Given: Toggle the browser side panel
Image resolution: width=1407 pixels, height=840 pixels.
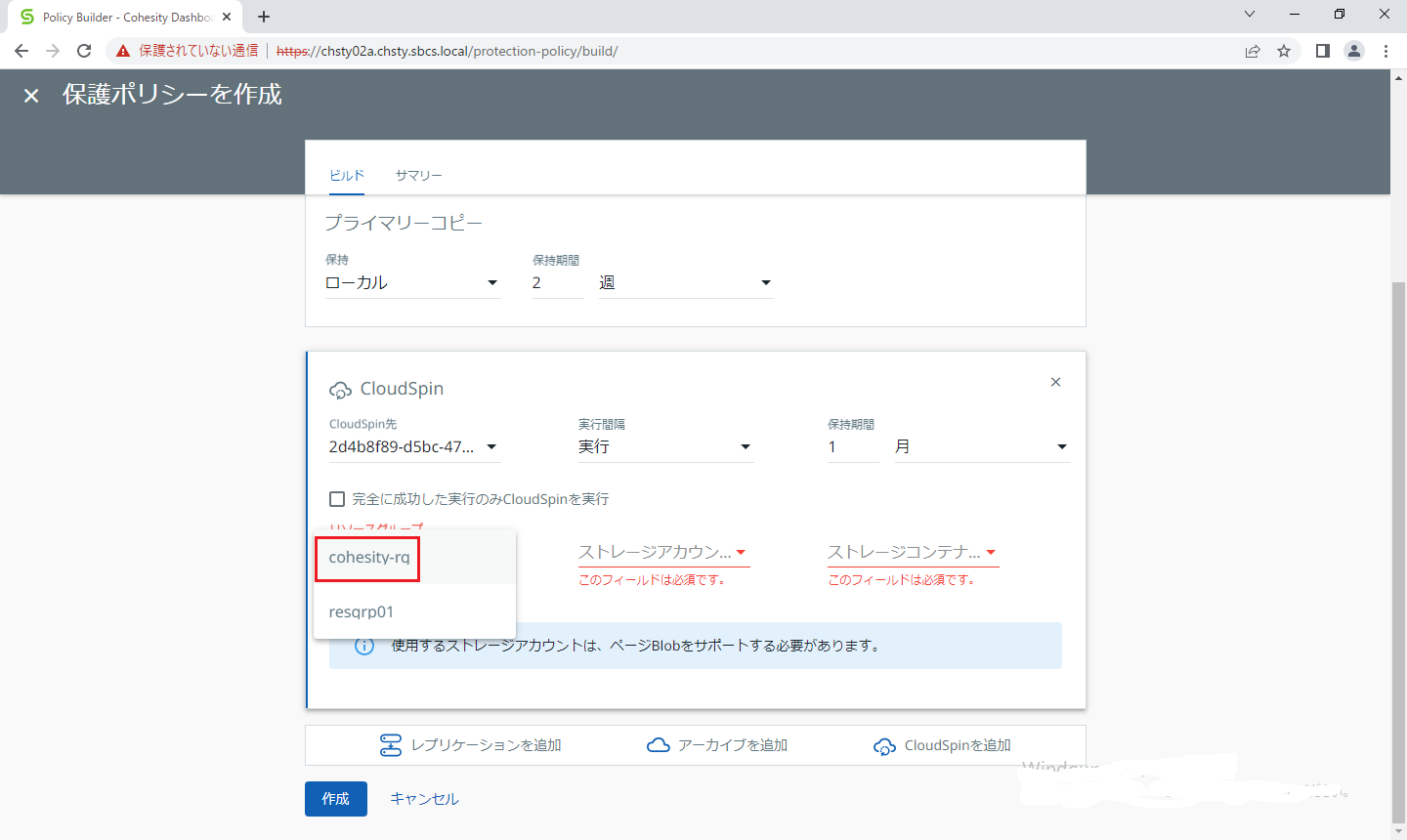Looking at the screenshot, I should point(1322,51).
